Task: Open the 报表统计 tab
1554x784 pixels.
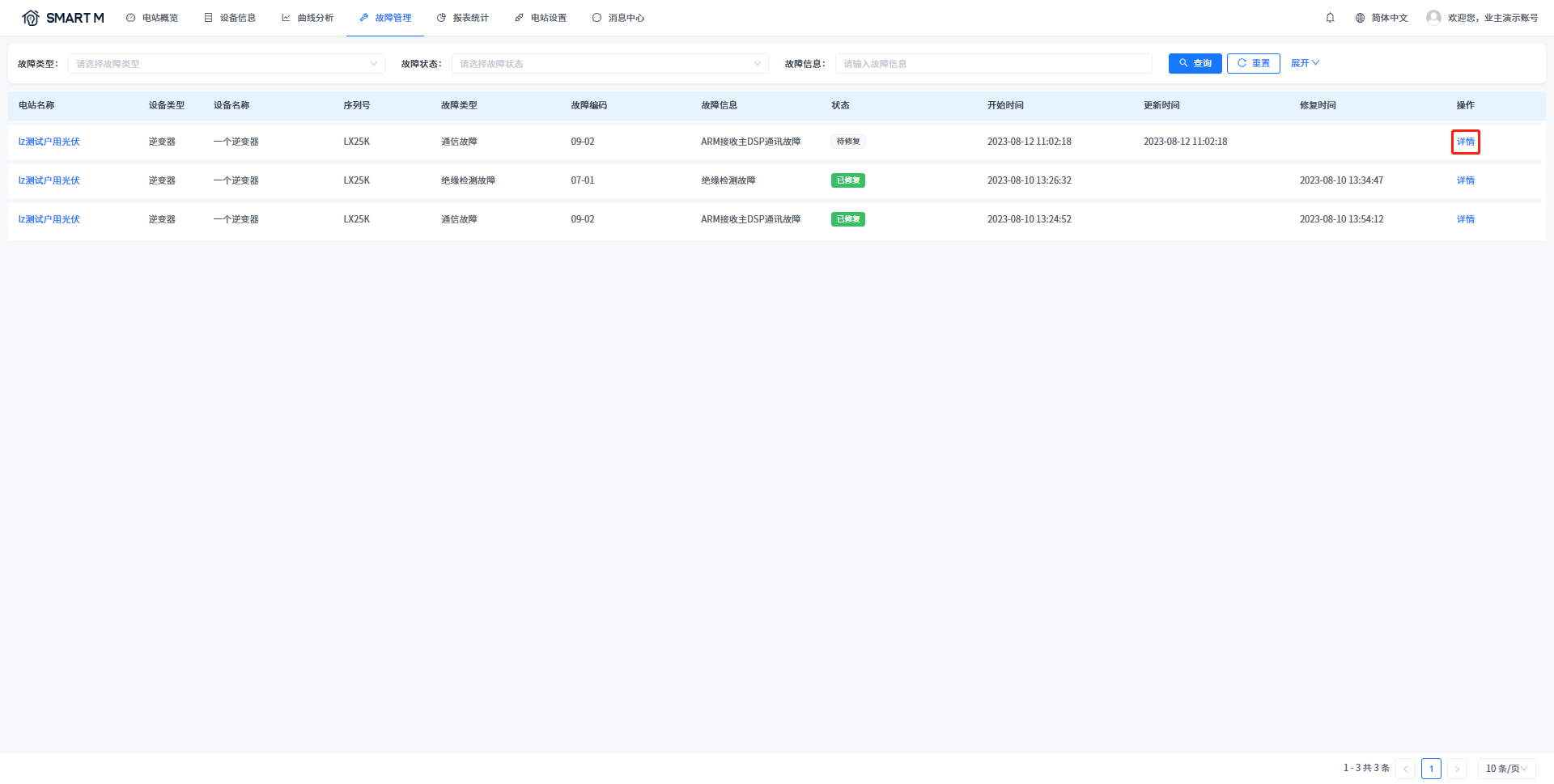Action: (463, 18)
